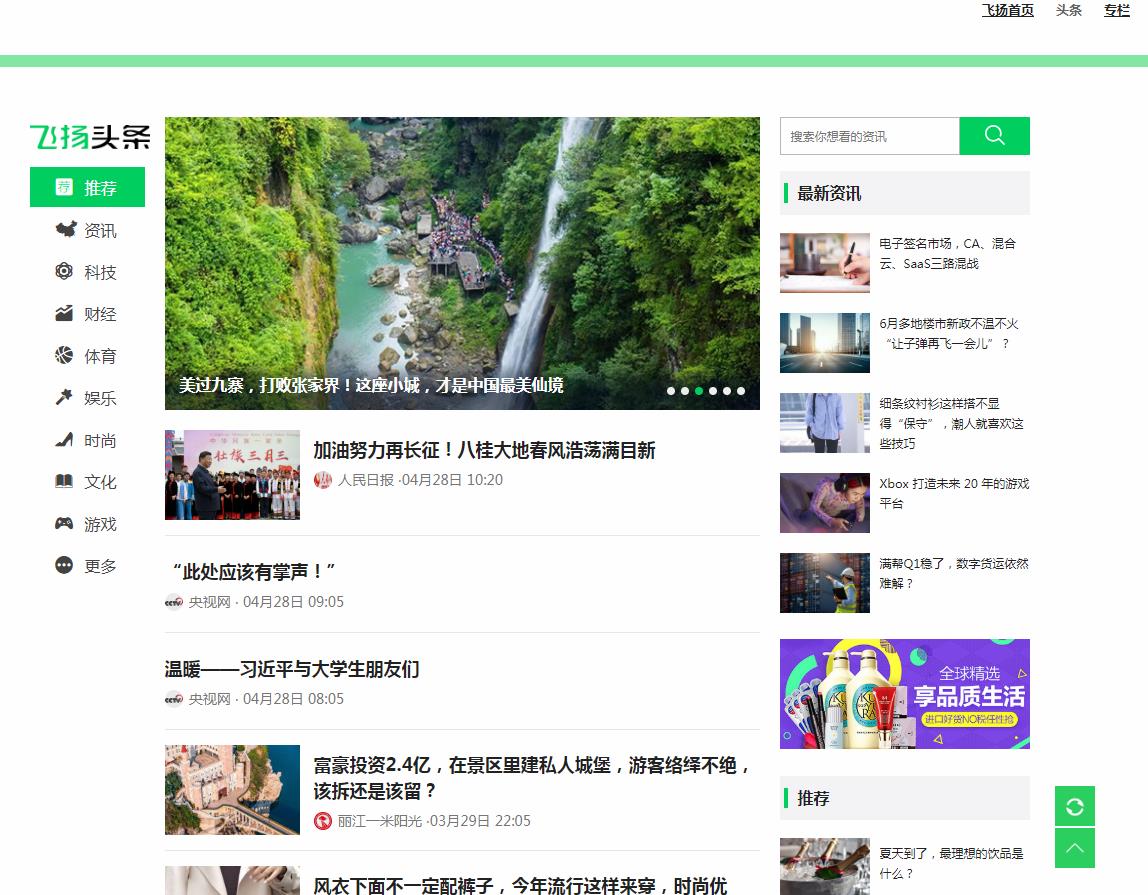Open 夏天到了 drinks recommendation link
The height and width of the screenshot is (895, 1148).
click(x=951, y=864)
